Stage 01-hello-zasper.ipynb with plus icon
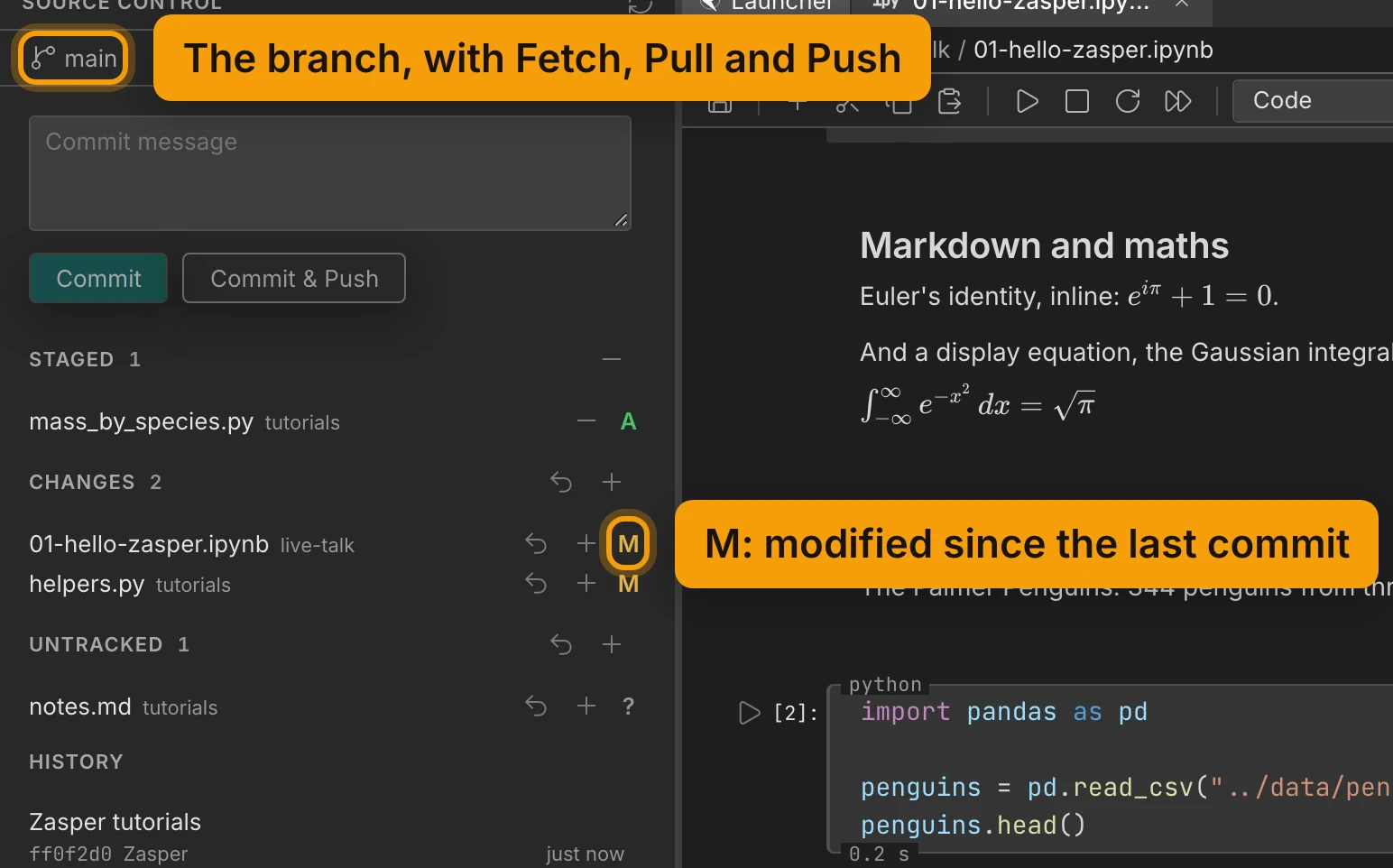Image resolution: width=1393 pixels, height=868 pixels. [586, 544]
